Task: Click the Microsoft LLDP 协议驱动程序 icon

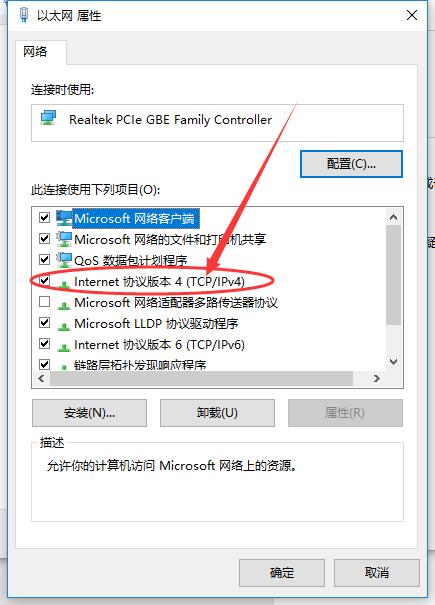Action: [64, 326]
